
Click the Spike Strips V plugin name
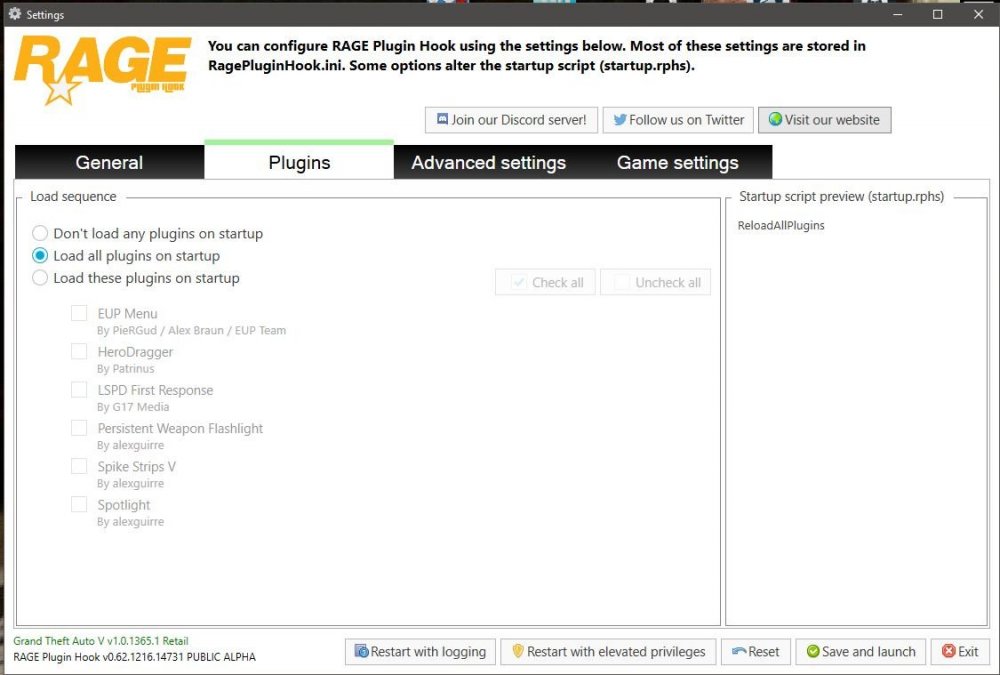pos(136,466)
